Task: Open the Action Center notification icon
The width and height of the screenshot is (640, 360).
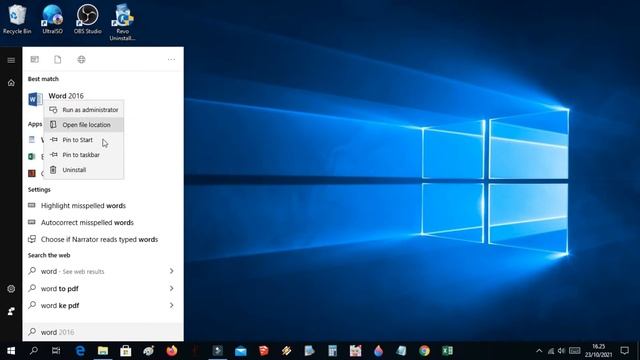Action: [624, 351]
